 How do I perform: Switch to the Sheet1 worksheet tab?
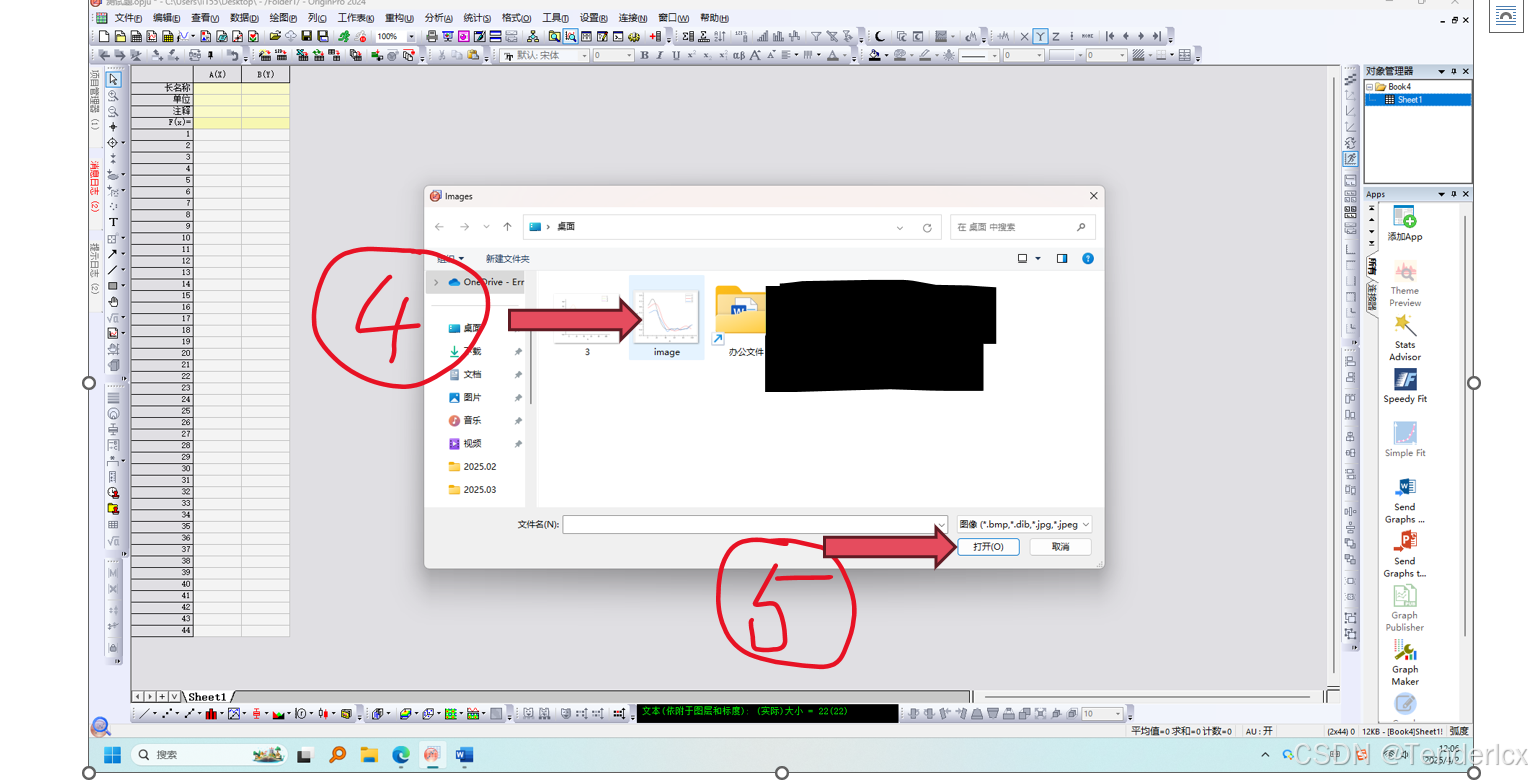(208, 696)
